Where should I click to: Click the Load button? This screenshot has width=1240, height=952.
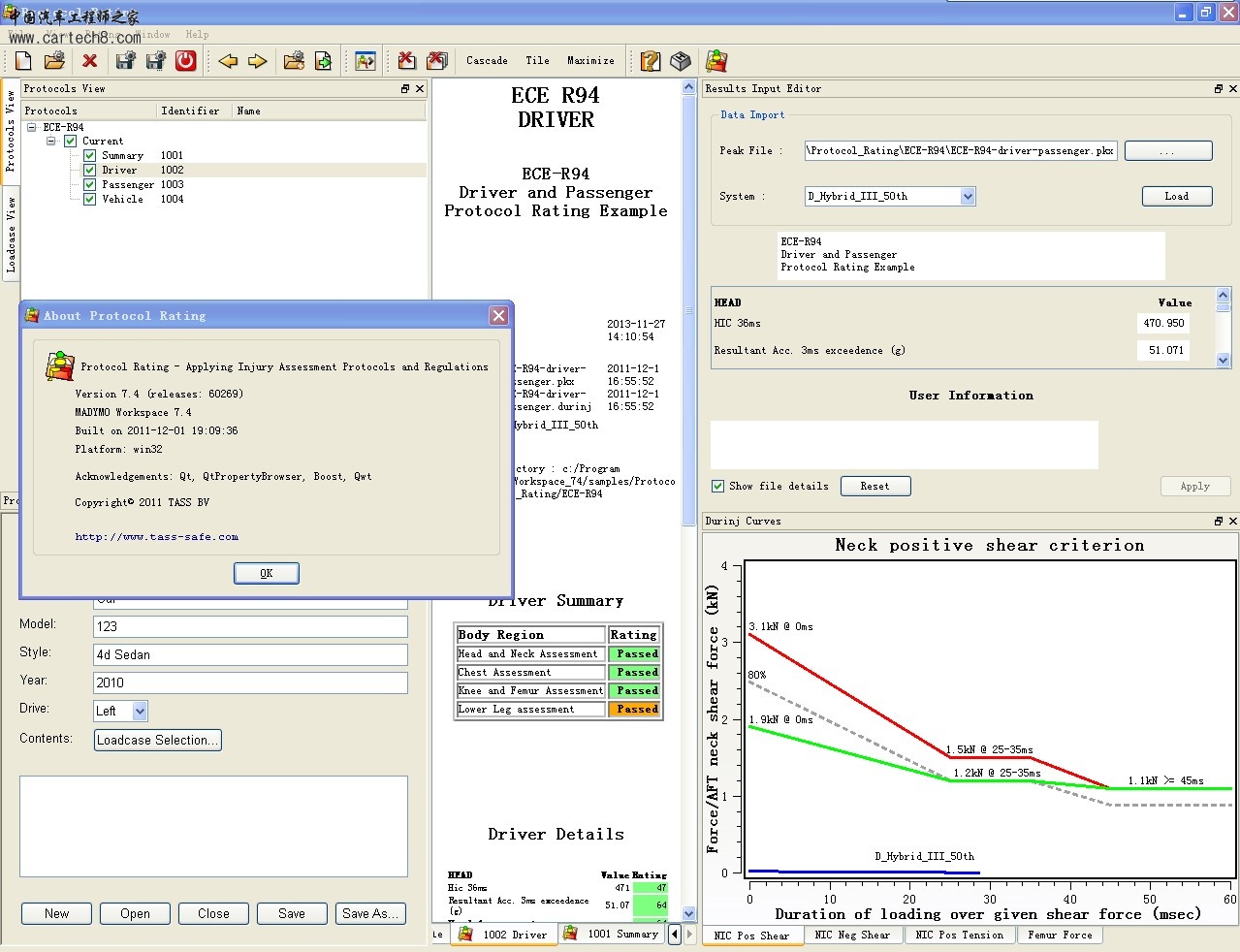pyautogui.click(x=1176, y=196)
